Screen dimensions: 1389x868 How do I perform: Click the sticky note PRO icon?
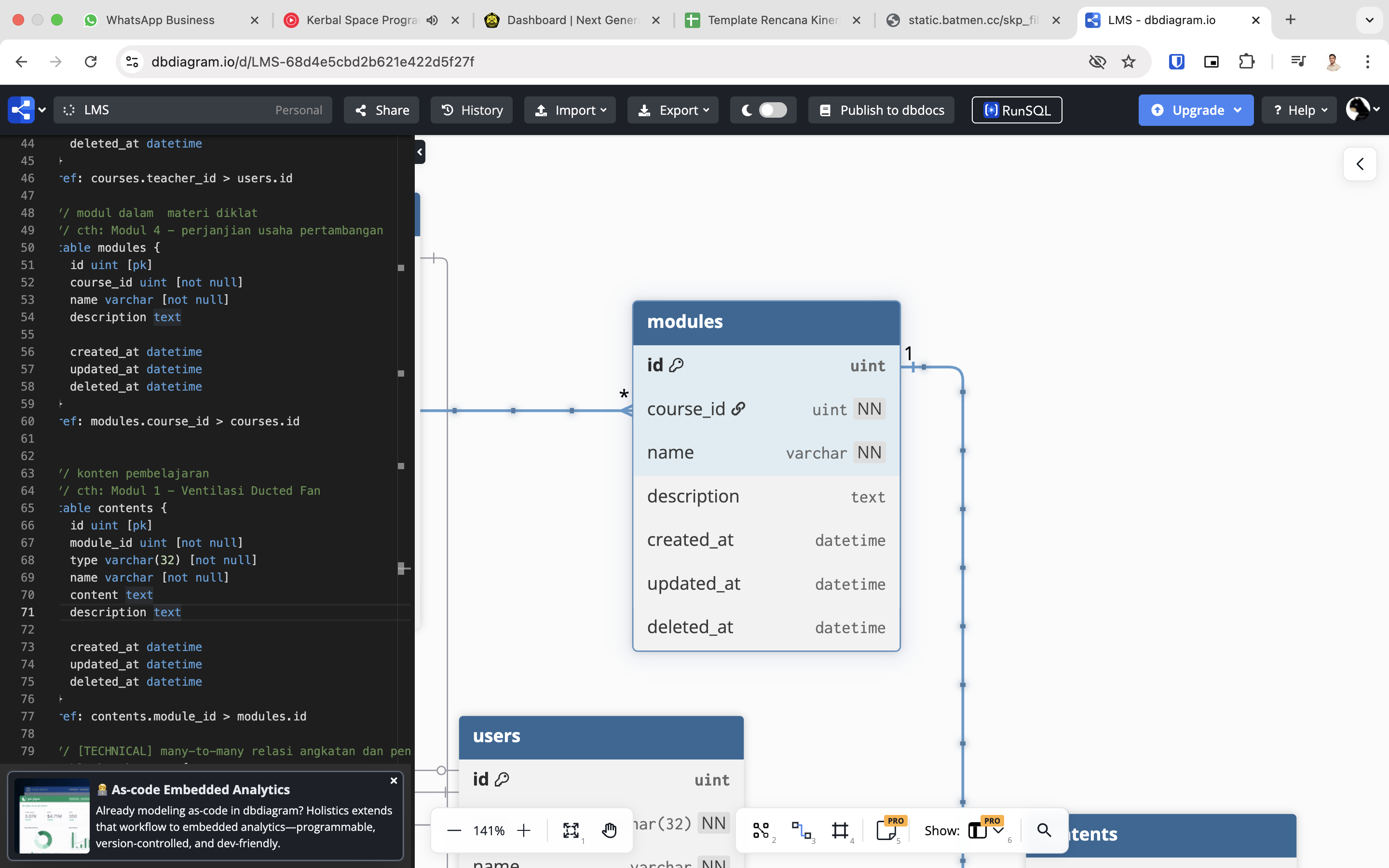(x=885, y=830)
